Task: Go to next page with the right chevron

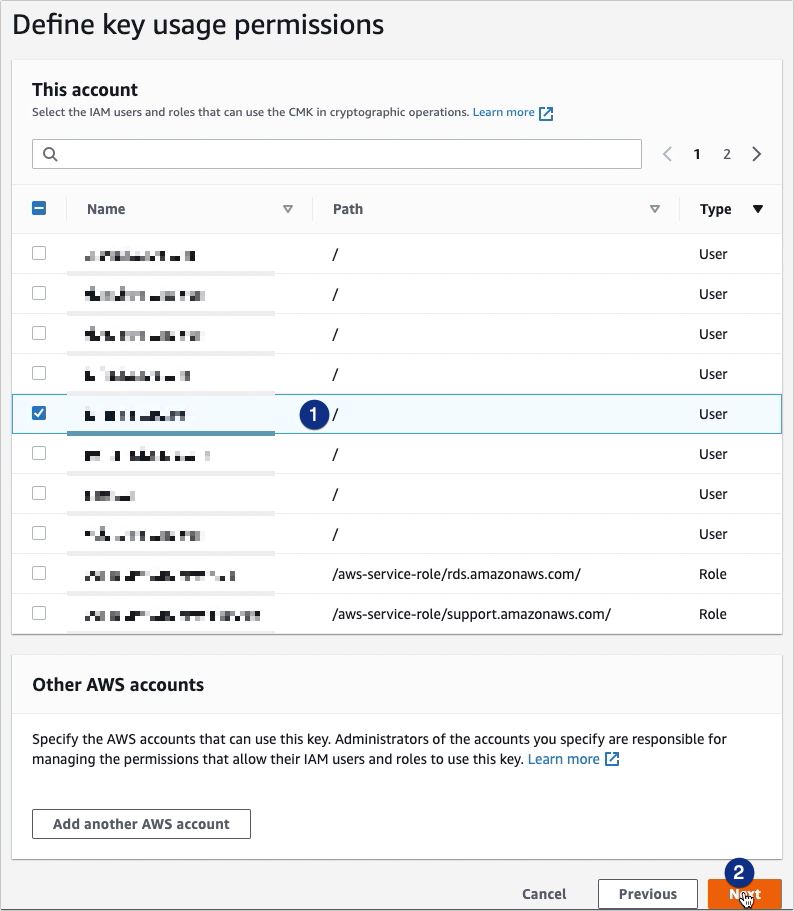Action: click(757, 153)
